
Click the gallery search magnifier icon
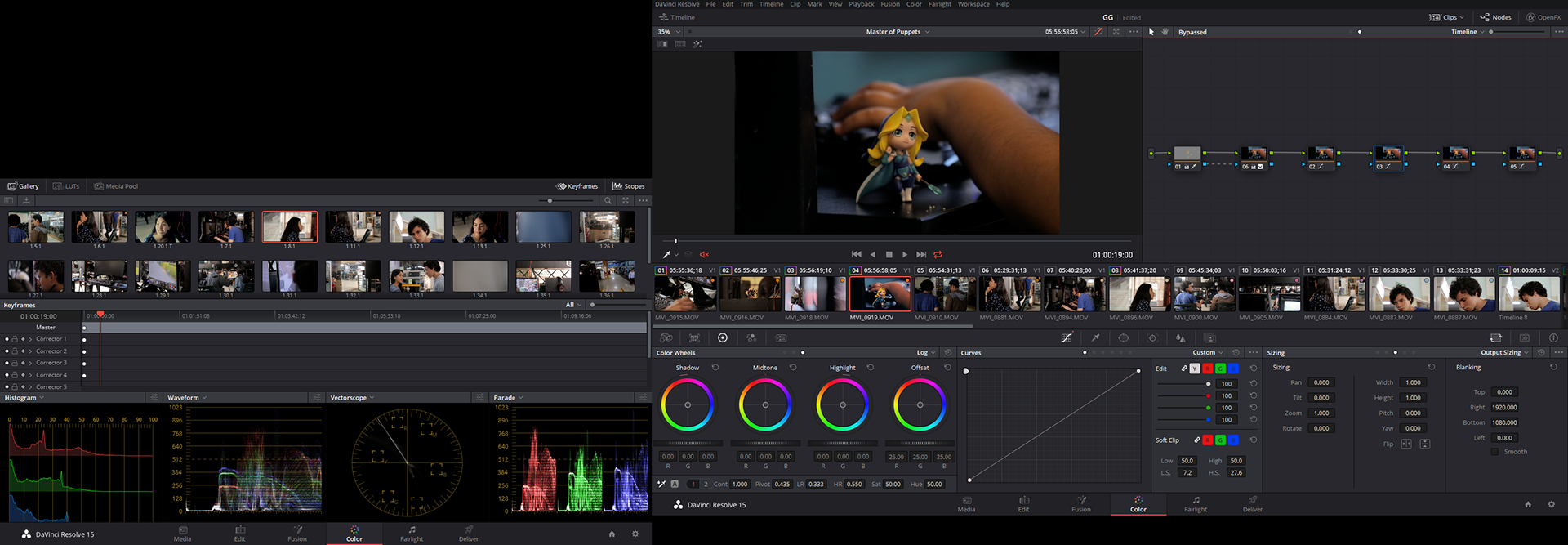(x=608, y=200)
